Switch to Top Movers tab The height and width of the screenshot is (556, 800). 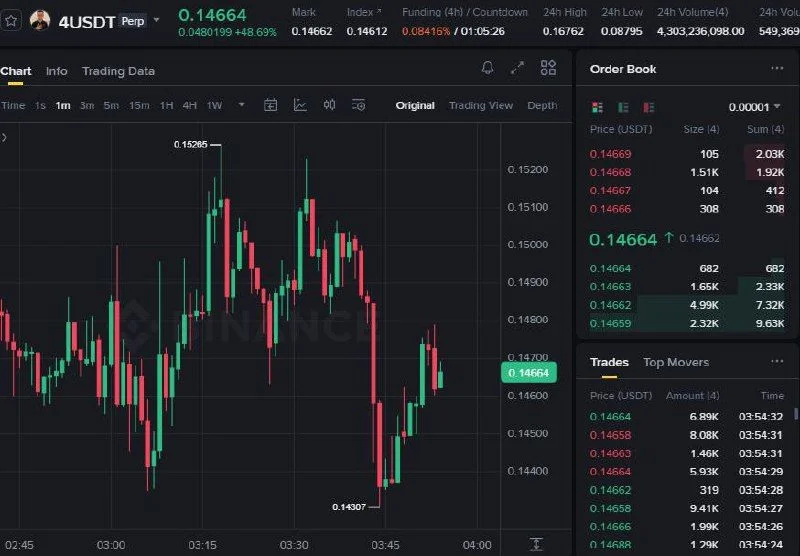676,362
